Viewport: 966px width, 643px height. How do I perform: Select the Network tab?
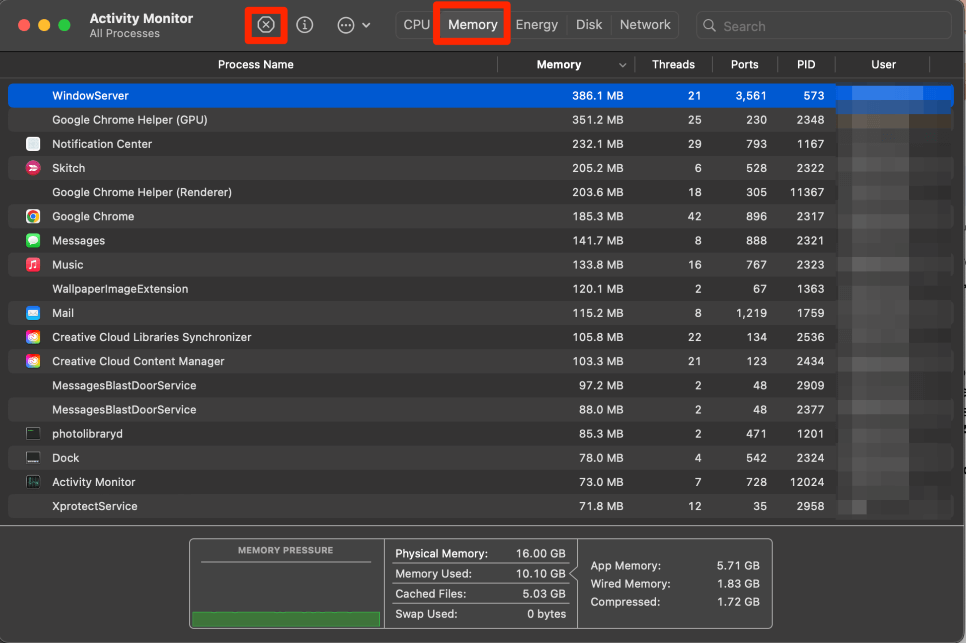645,25
